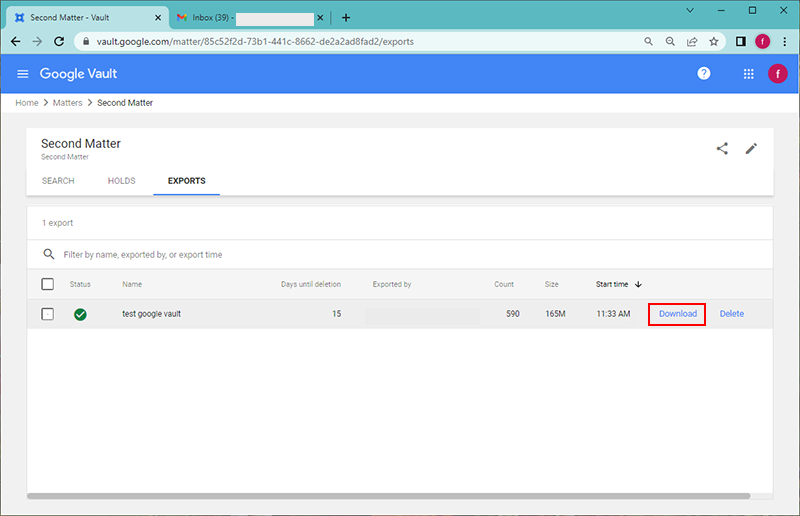Edit the matter with the pencil icon

[x=751, y=149]
